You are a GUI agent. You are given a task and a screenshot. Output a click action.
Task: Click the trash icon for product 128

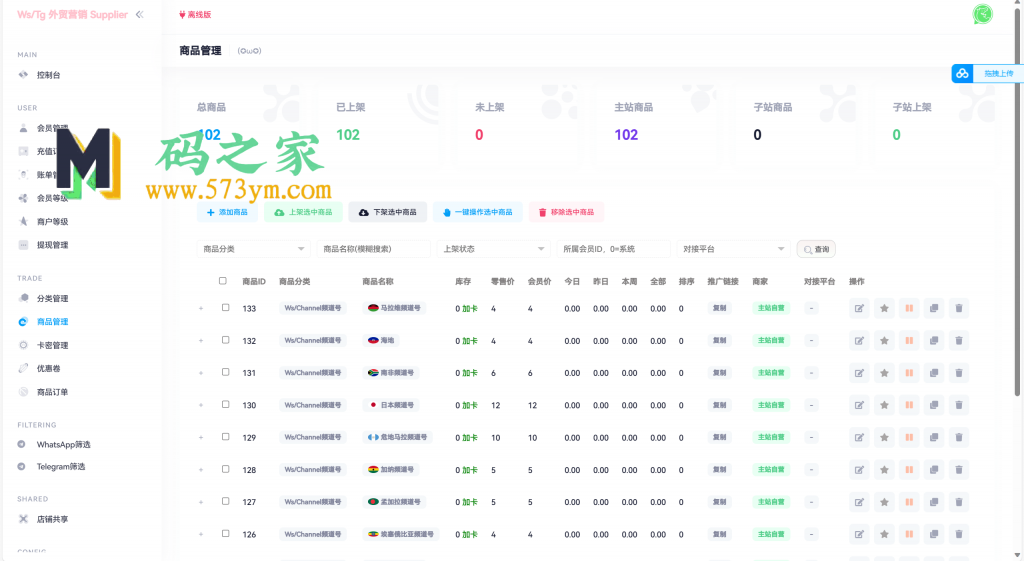pyautogui.click(x=959, y=470)
